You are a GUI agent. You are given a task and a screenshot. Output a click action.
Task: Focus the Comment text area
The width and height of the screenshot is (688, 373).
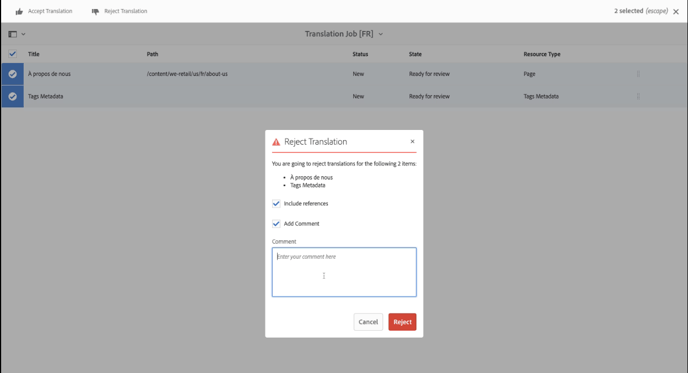click(x=344, y=272)
